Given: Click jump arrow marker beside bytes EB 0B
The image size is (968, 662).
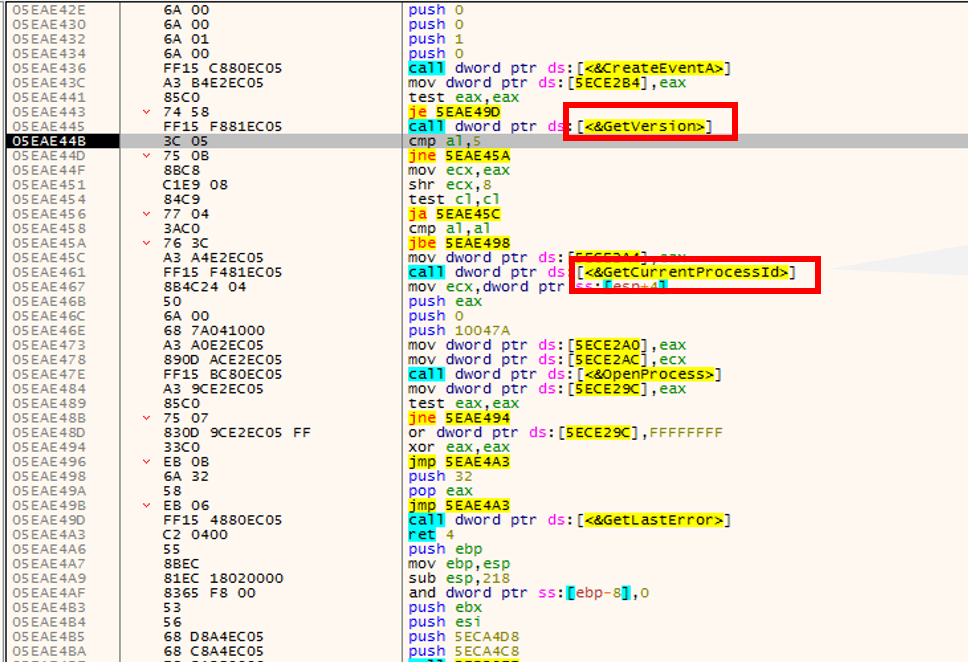Looking at the screenshot, I should click(146, 462).
